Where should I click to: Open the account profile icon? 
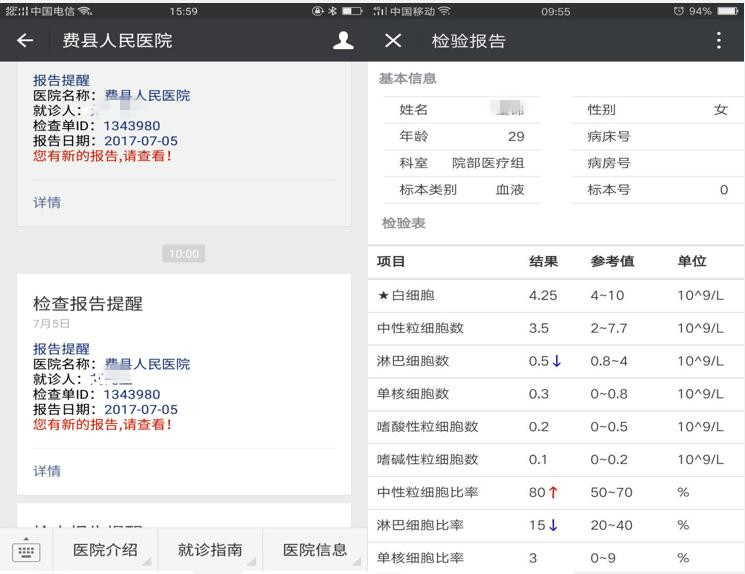coord(343,41)
